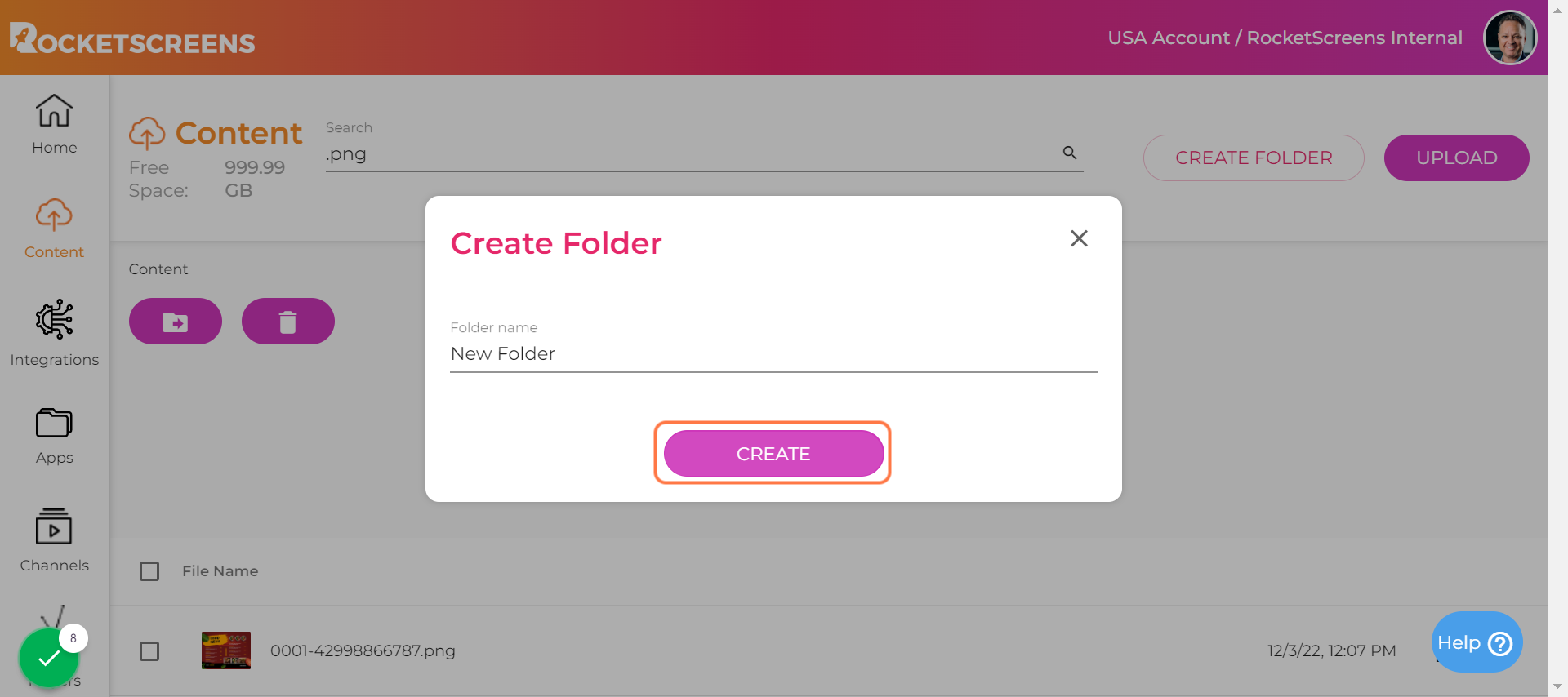Open the user profile avatar
The image size is (1568, 697).
(1510, 38)
